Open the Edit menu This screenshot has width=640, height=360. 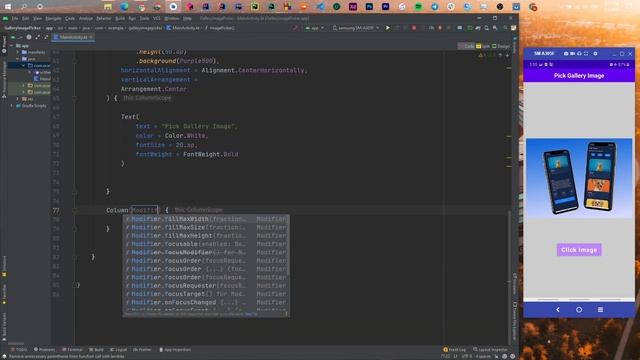25,18
